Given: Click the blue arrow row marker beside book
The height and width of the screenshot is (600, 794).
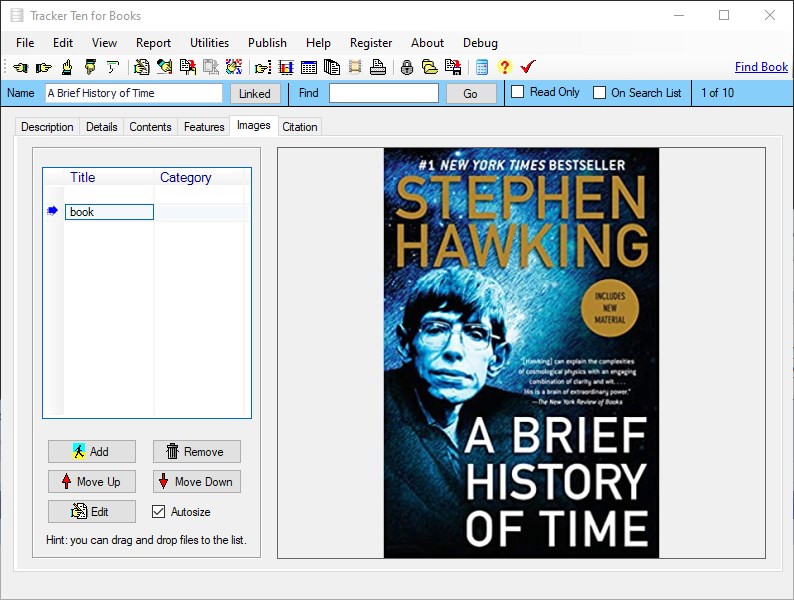Looking at the screenshot, I should coord(52,211).
